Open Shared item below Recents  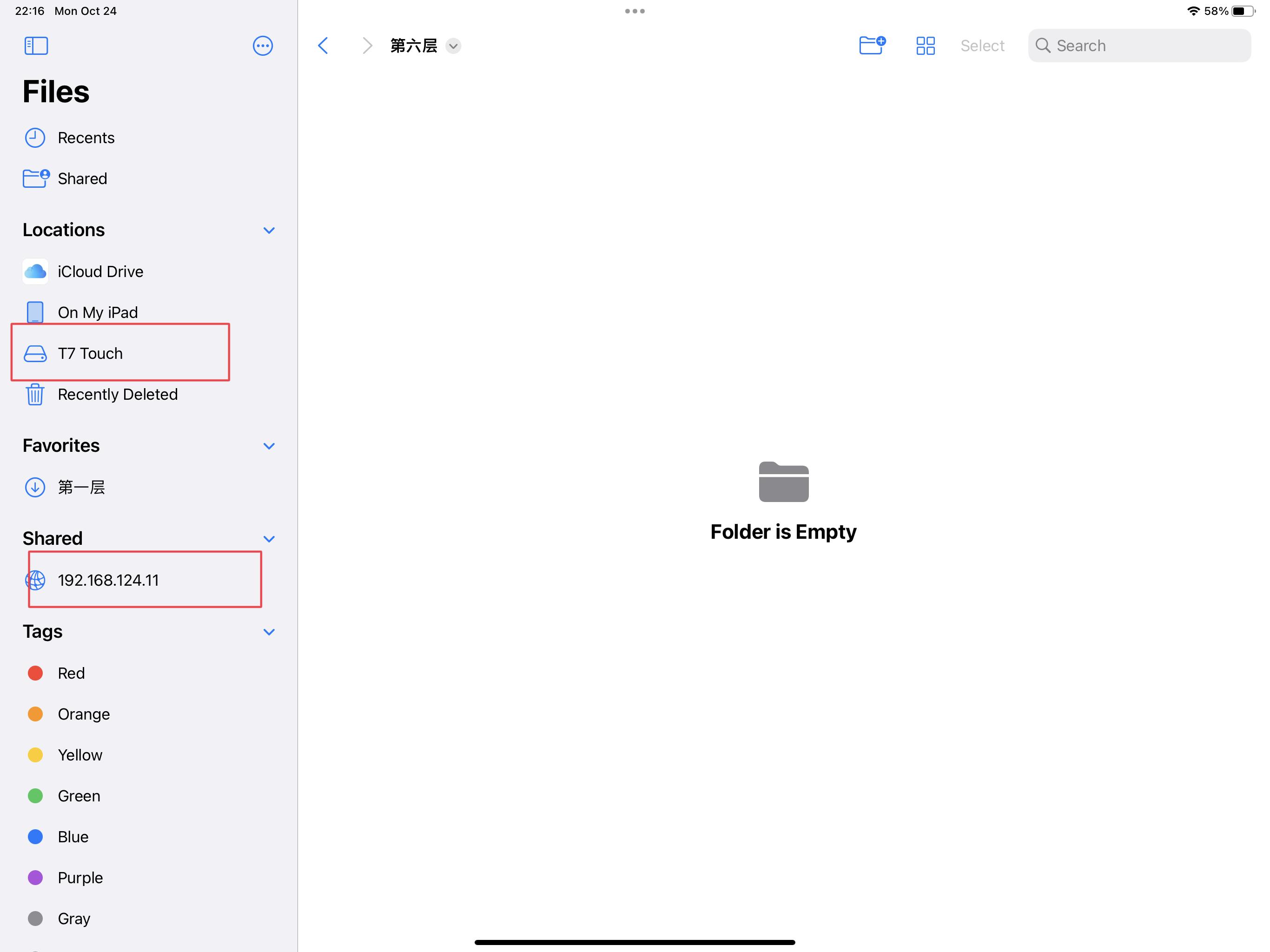coord(82,178)
